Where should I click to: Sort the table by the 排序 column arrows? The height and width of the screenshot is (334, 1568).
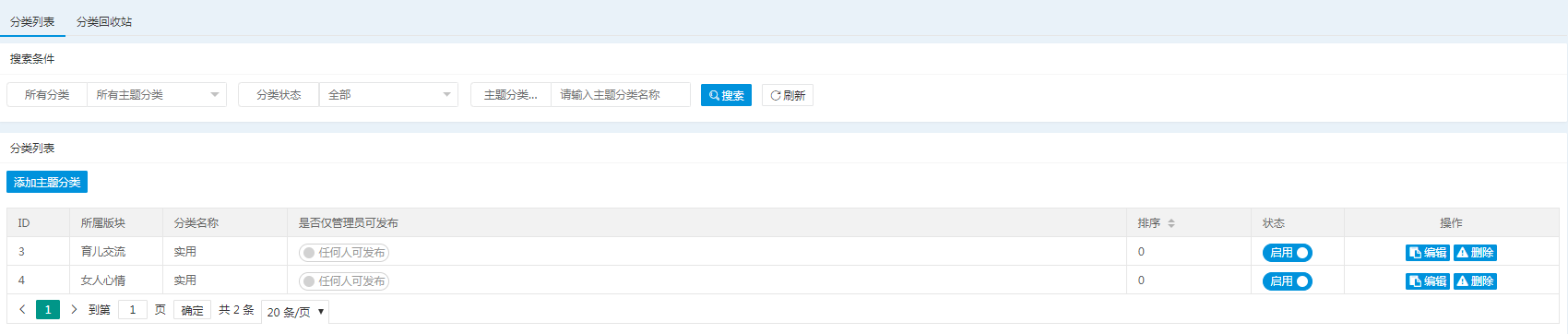click(1171, 223)
